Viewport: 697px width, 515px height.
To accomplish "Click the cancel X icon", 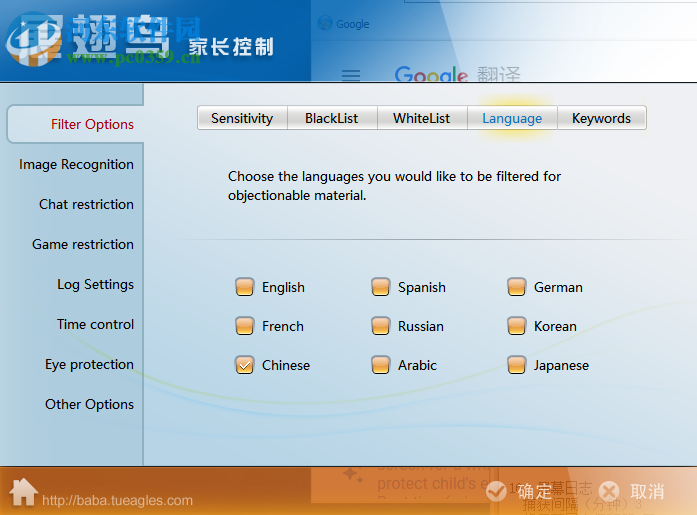I will click(x=609, y=491).
